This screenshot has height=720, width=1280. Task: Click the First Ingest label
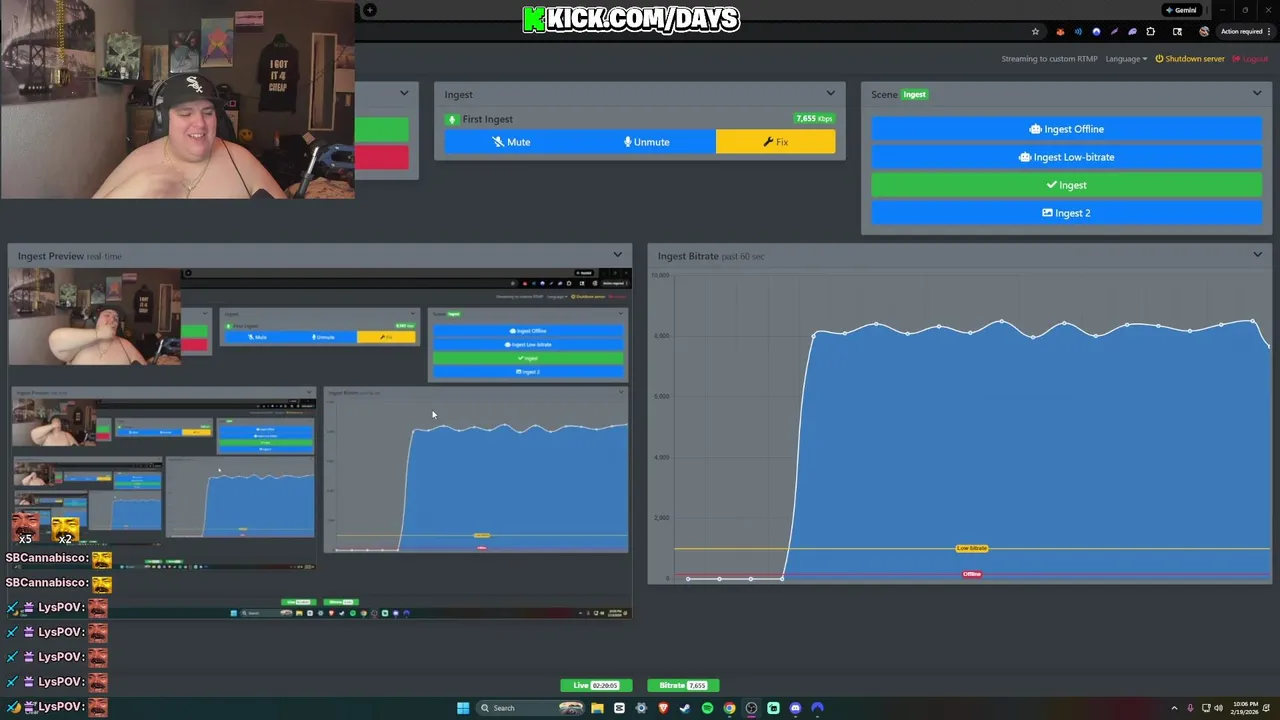487,119
